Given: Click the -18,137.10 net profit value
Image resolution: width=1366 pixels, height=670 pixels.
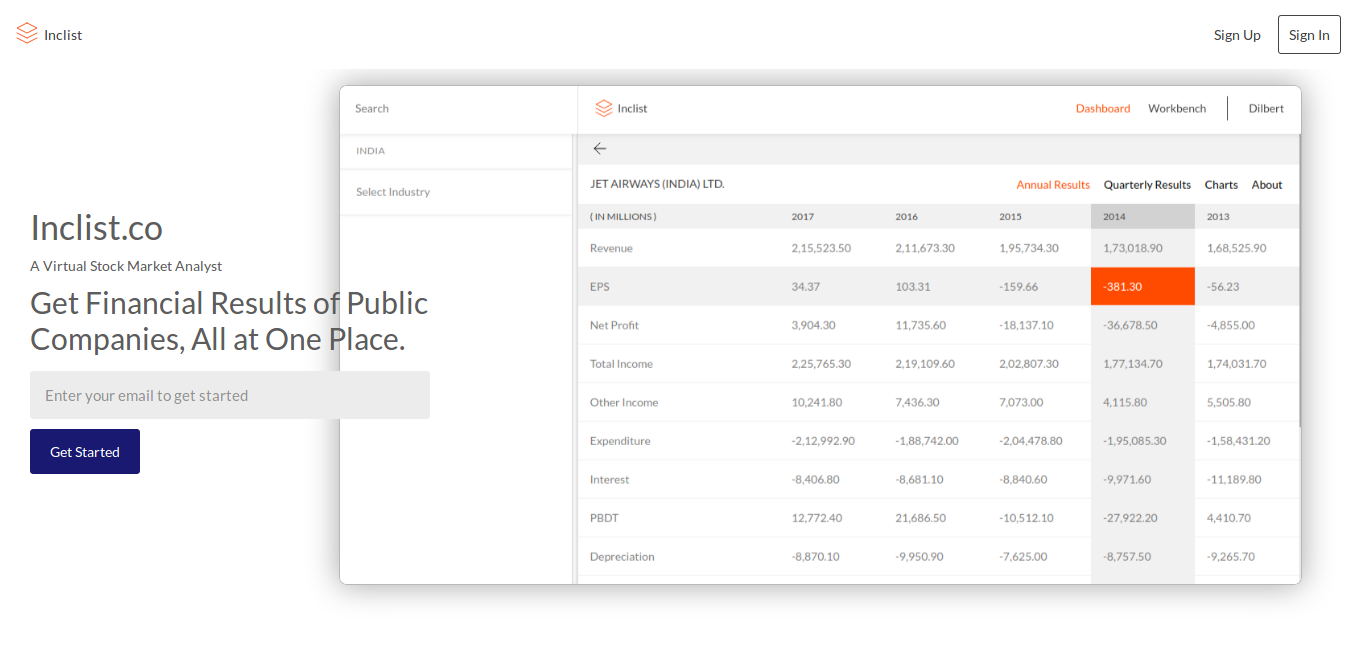Looking at the screenshot, I should tap(1026, 325).
